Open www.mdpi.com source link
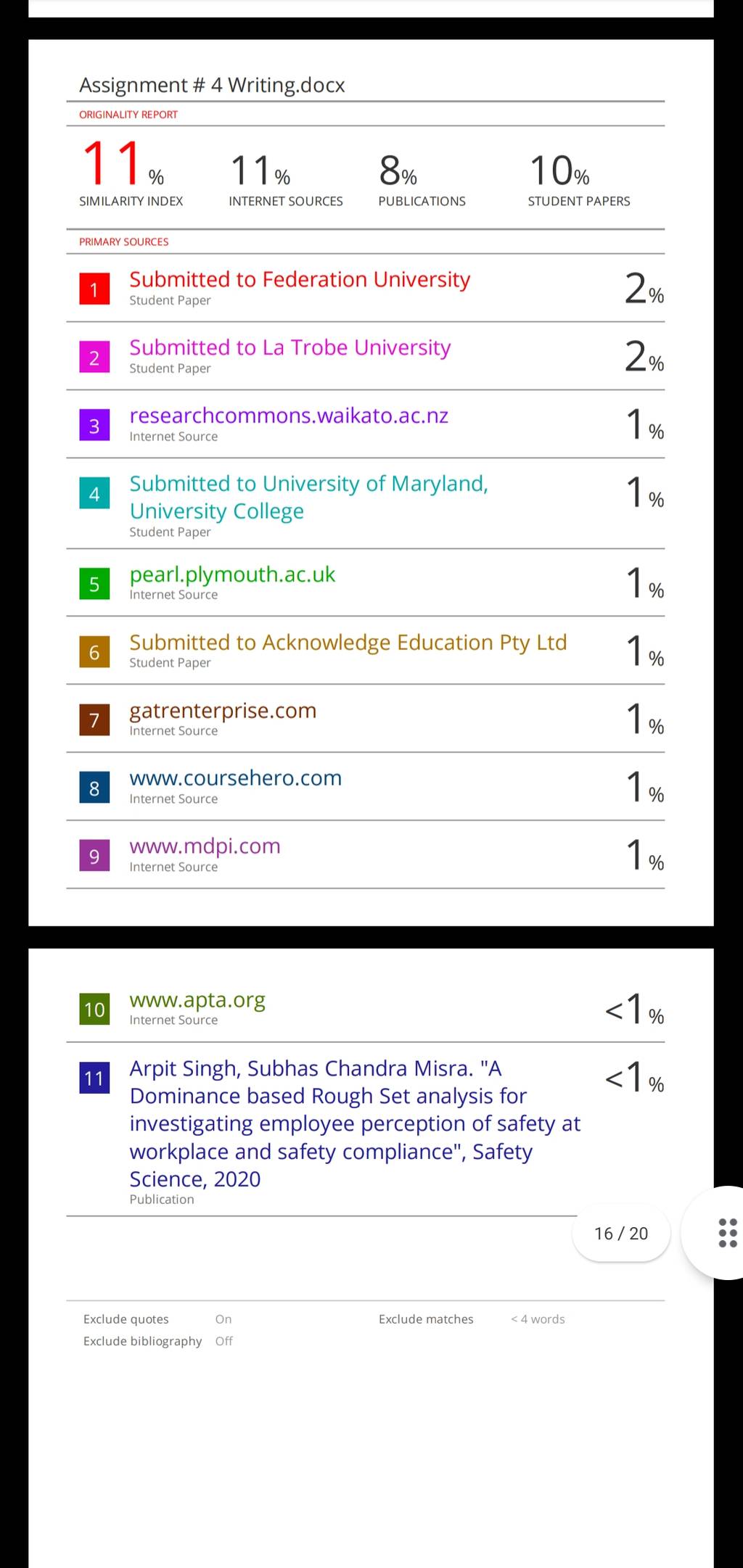The width and height of the screenshot is (743, 1568). pyautogui.click(x=205, y=846)
